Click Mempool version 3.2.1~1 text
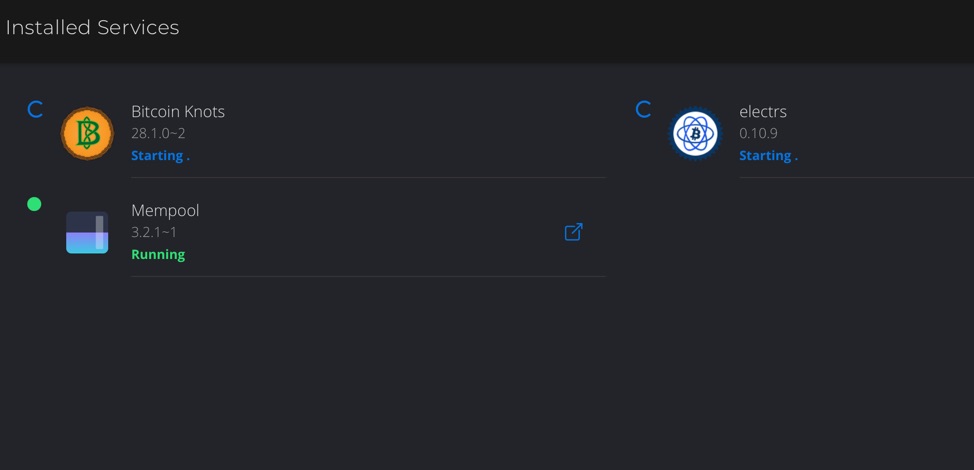This screenshot has height=470, width=974. click(x=154, y=232)
